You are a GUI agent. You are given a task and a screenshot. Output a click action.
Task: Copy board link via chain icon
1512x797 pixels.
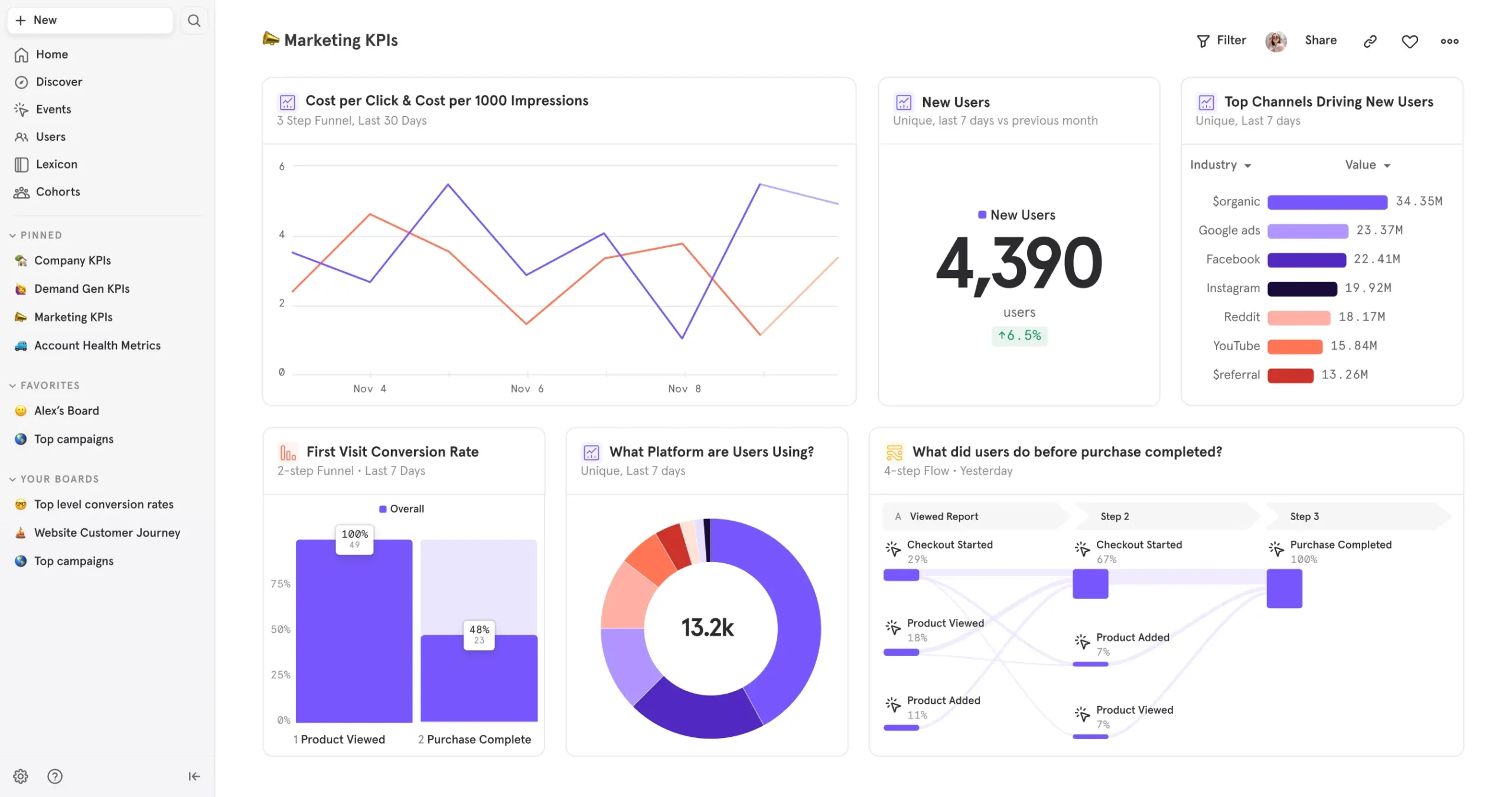pyautogui.click(x=1370, y=41)
